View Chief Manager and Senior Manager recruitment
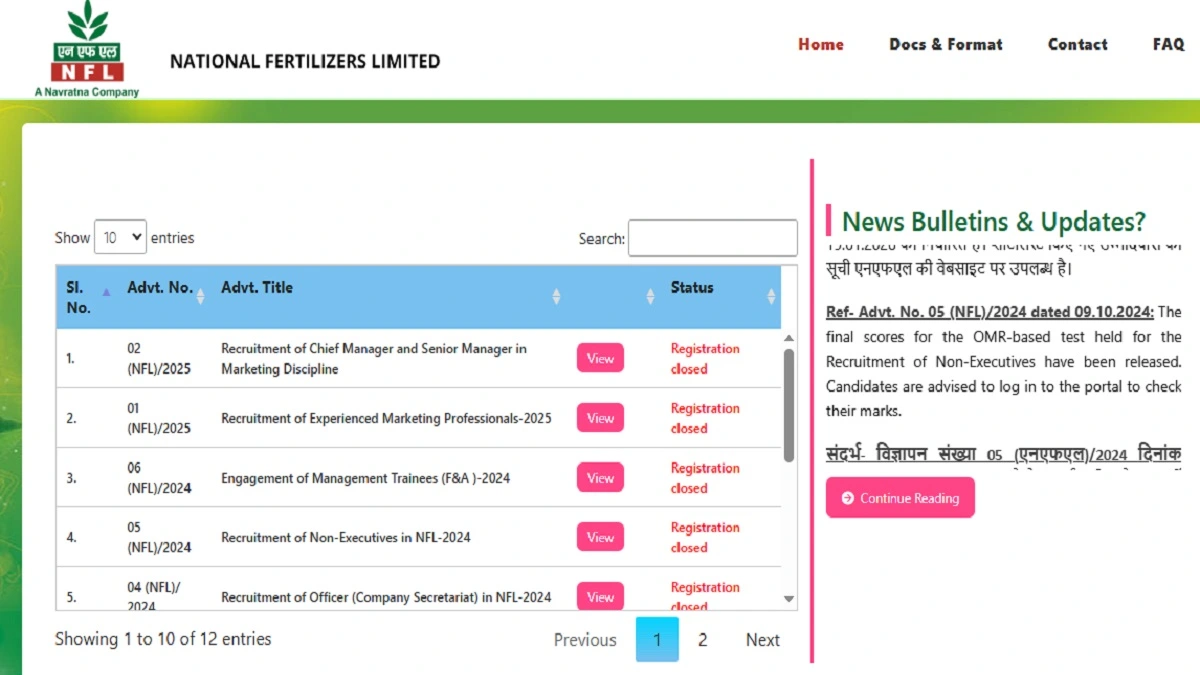Viewport: 1200px width, 675px height. click(600, 358)
